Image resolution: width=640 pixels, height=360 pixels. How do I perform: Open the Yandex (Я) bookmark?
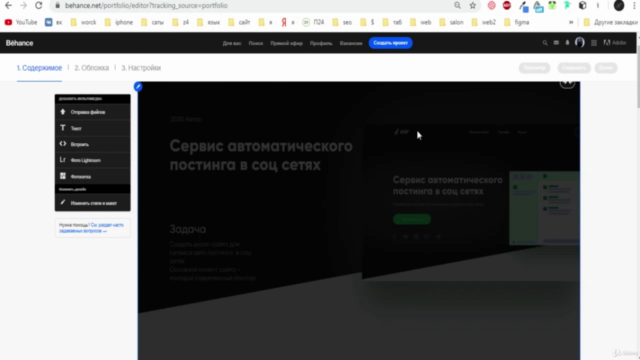pyautogui.click(x=288, y=22)
